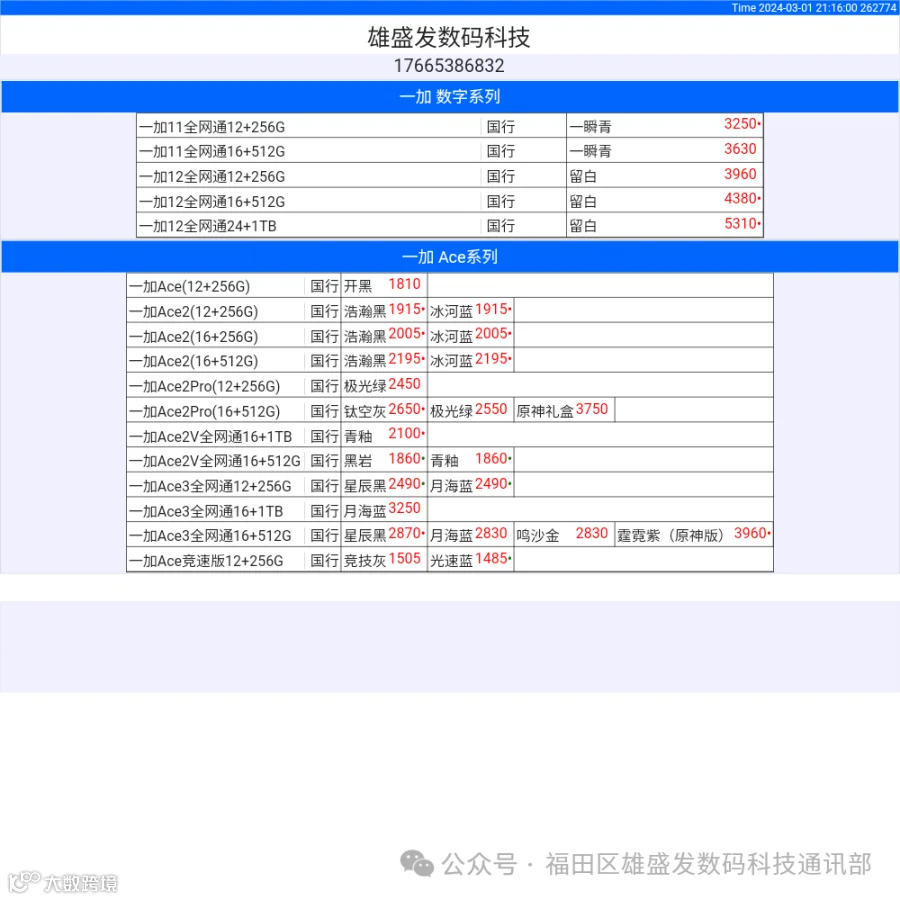The height and width of the screenshot is (900, 900).
Task: Click 原神礼盒 price 3750
Action: [592, 409]
